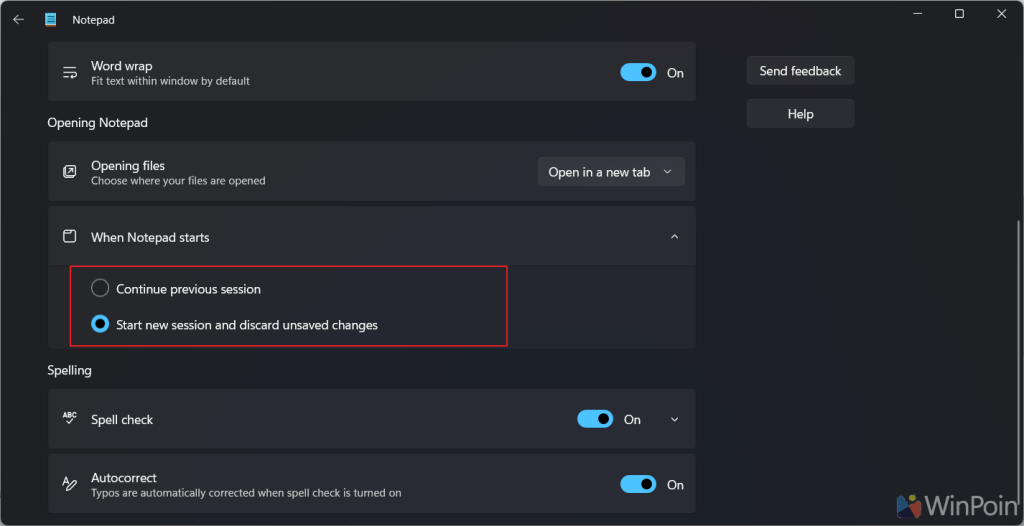The width and height of the screenshot is (1024, 526).
Task: Turn off the Word wrap toggle
Action: (x=638, y=72)
